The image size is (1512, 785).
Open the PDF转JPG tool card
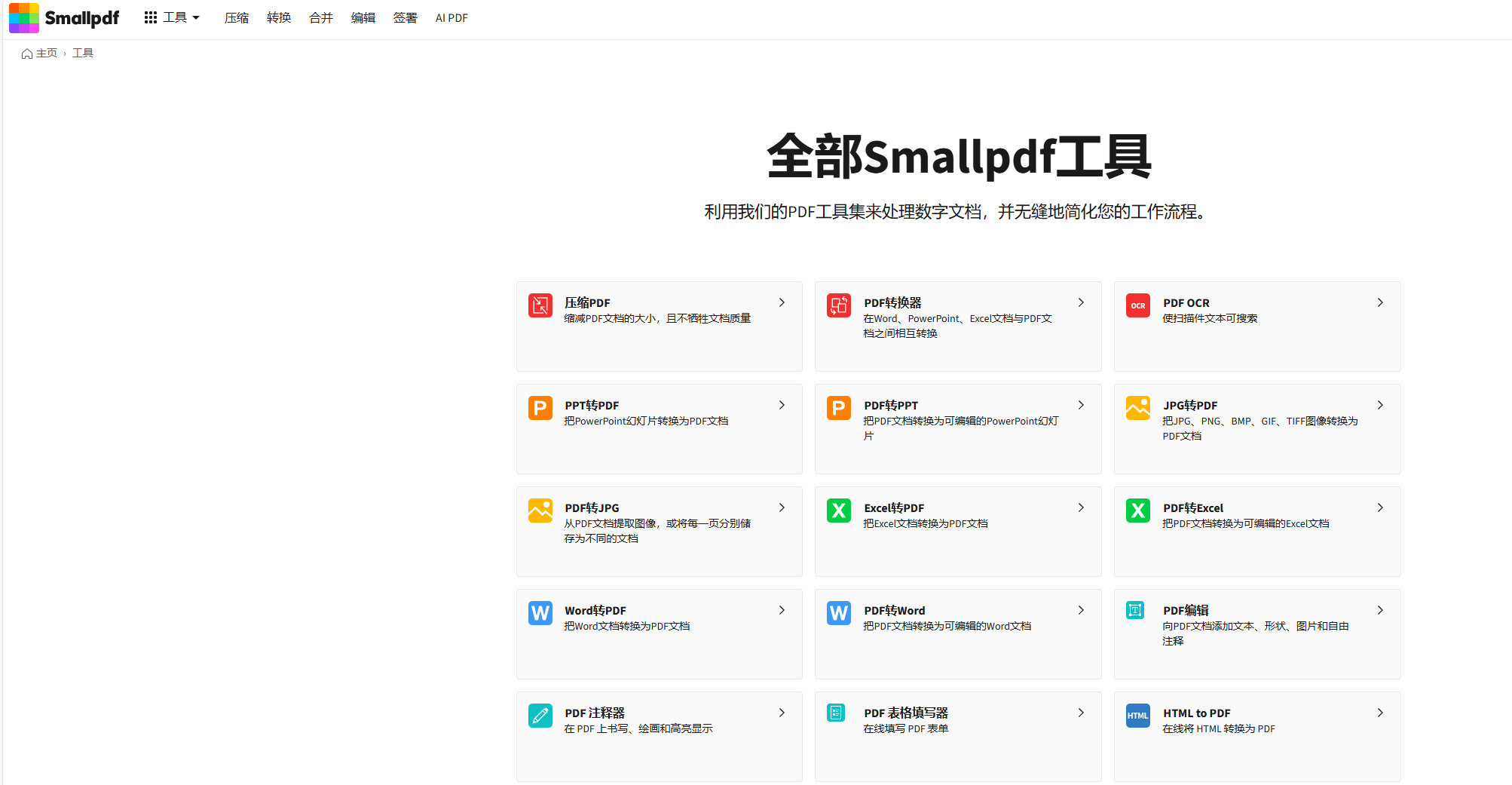coord(659,531)
